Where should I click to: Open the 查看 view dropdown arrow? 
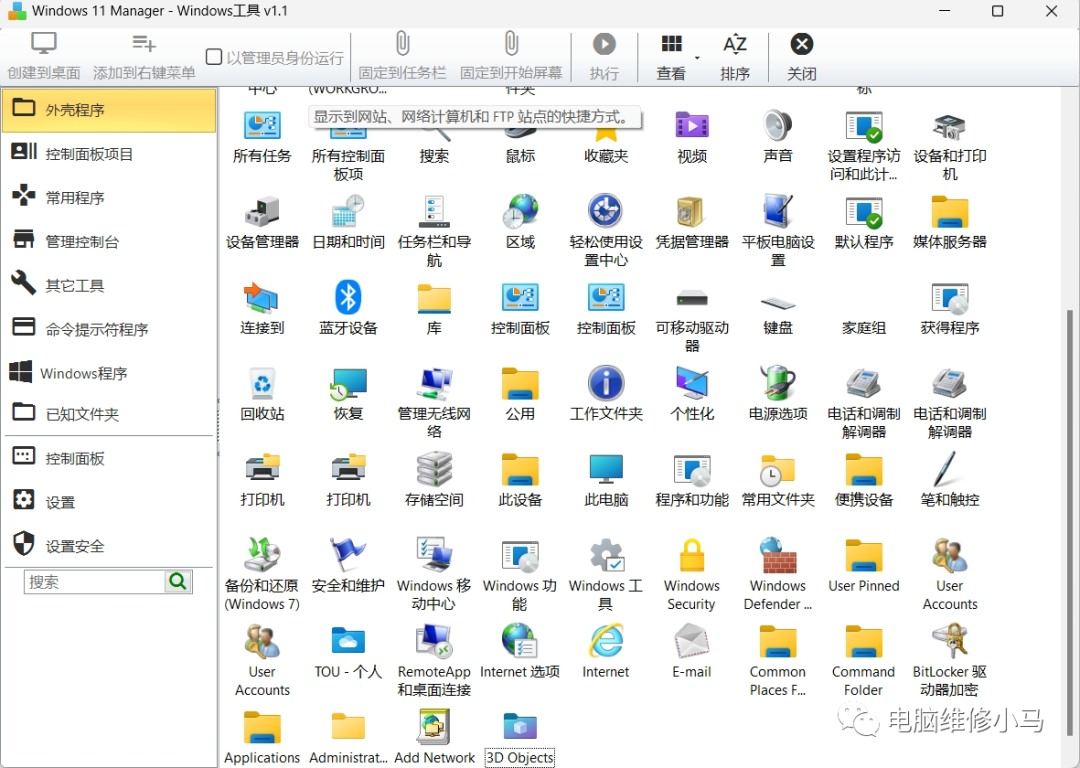[x=697, y=58]
